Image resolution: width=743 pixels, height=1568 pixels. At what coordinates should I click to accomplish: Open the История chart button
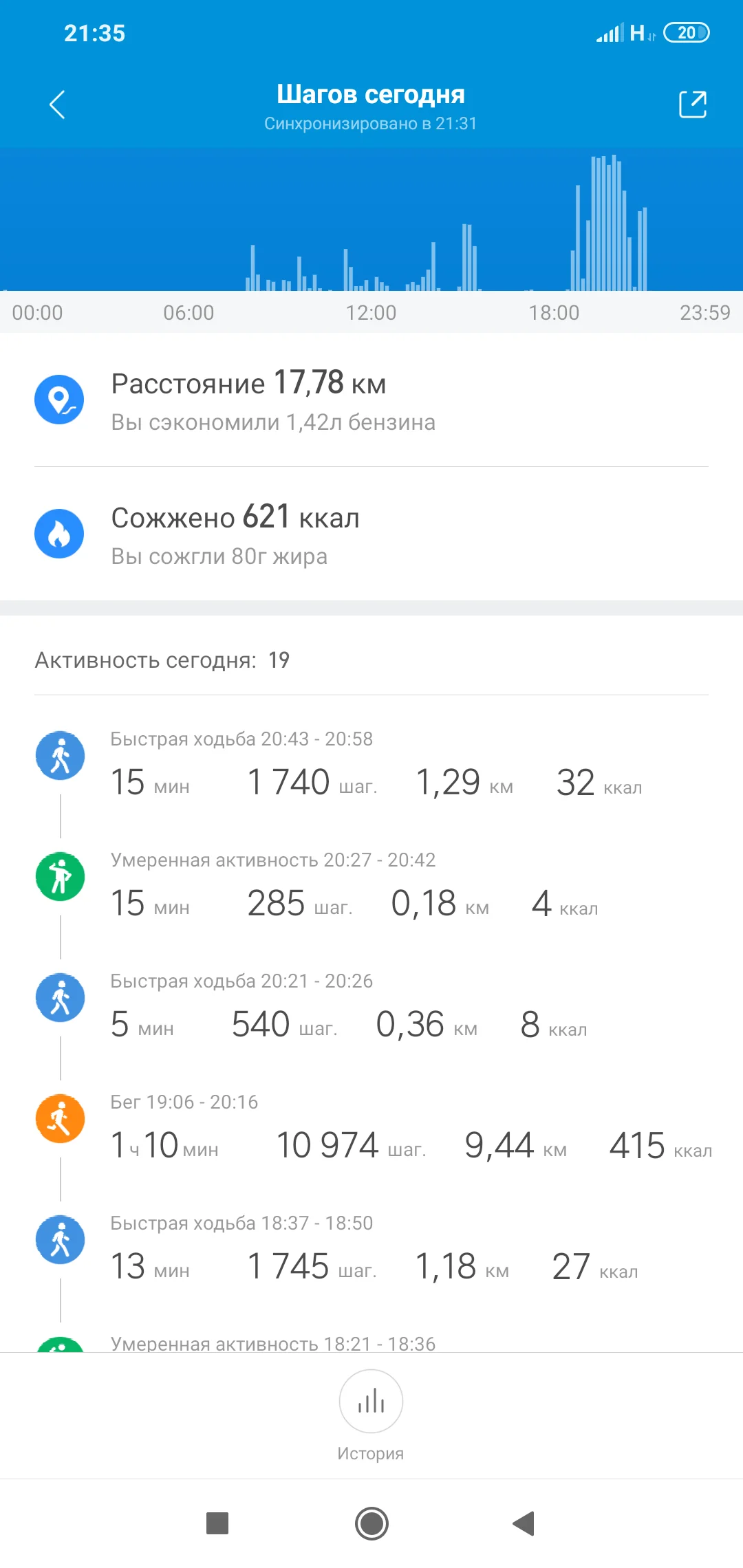(x=371, y=1402)
